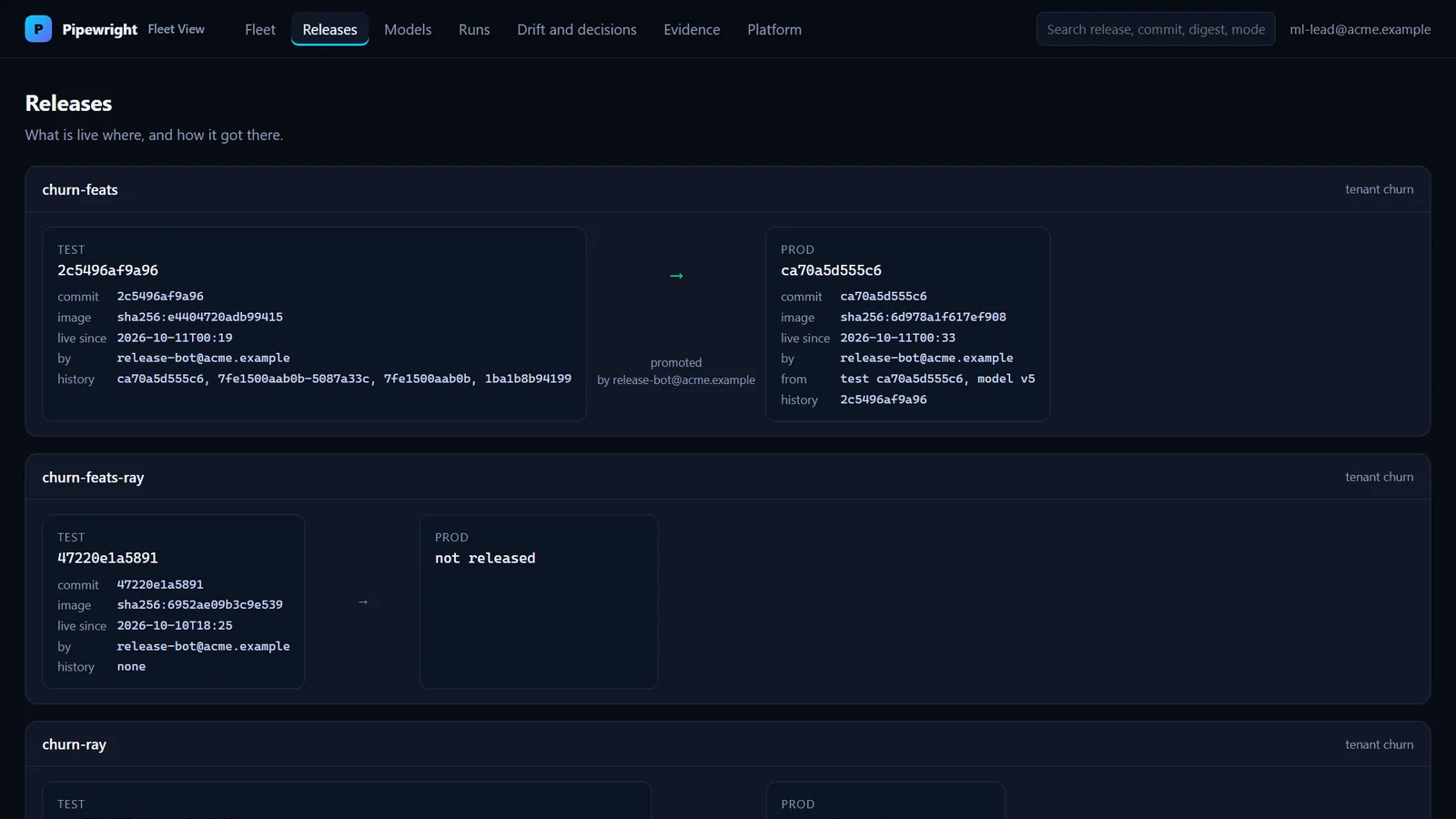Open the Evidence tab
Image resolution: width=1456 pixels, height=819 pixels.
click(x=692, y=29)
